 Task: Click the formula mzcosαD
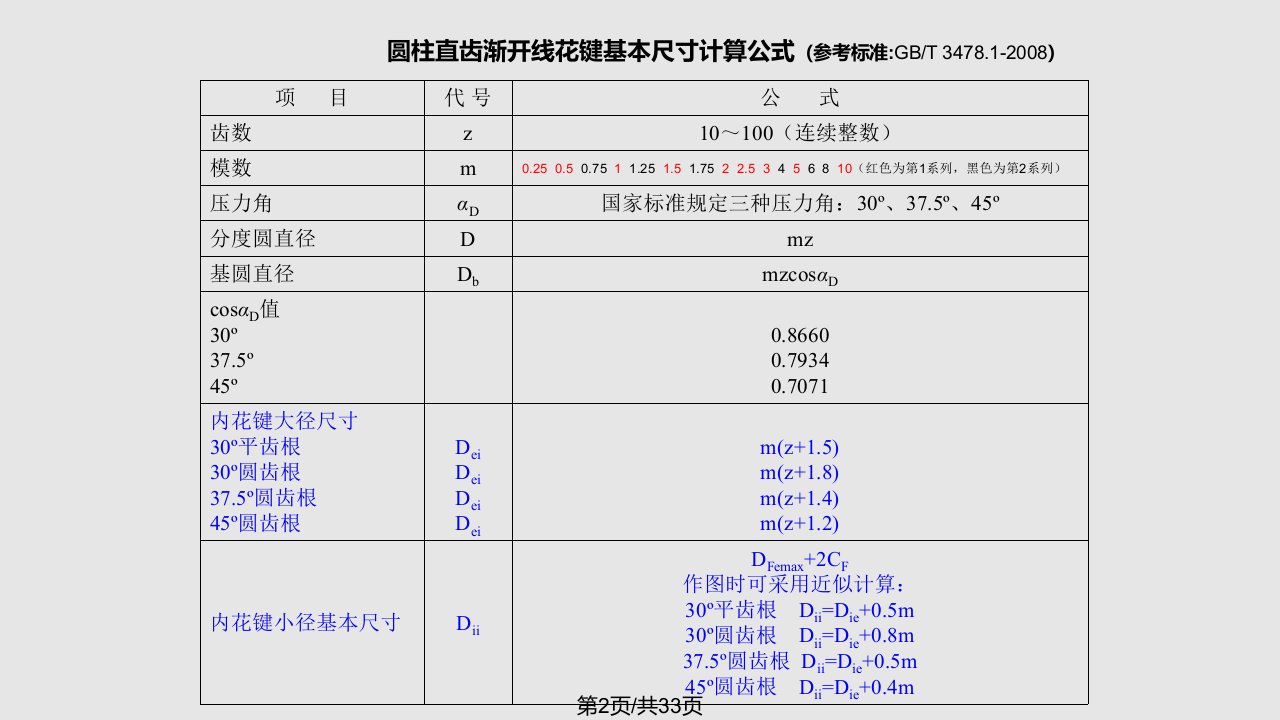tap(800, 277)
